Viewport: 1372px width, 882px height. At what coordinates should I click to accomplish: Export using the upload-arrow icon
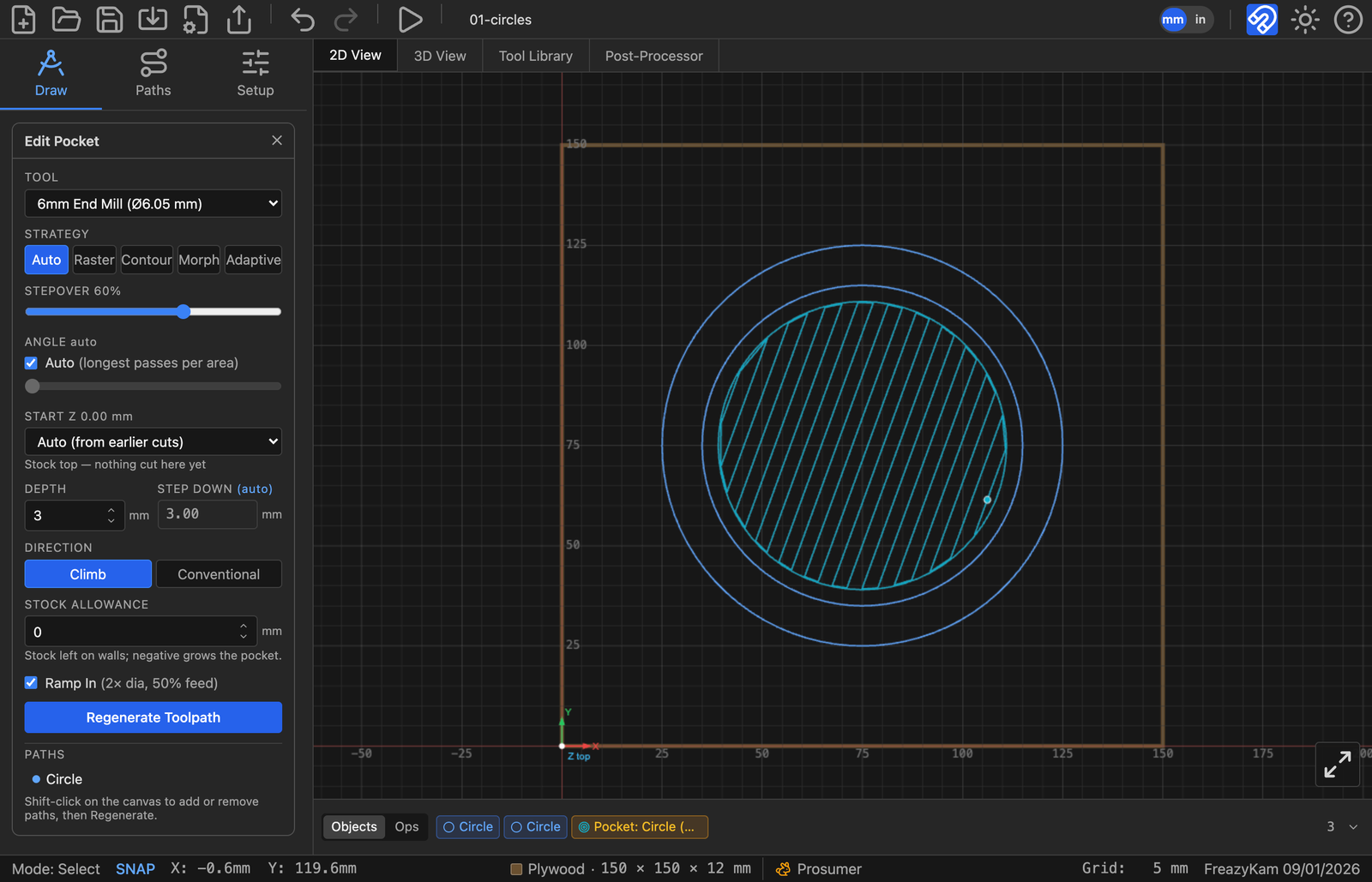tap(239, 19)
